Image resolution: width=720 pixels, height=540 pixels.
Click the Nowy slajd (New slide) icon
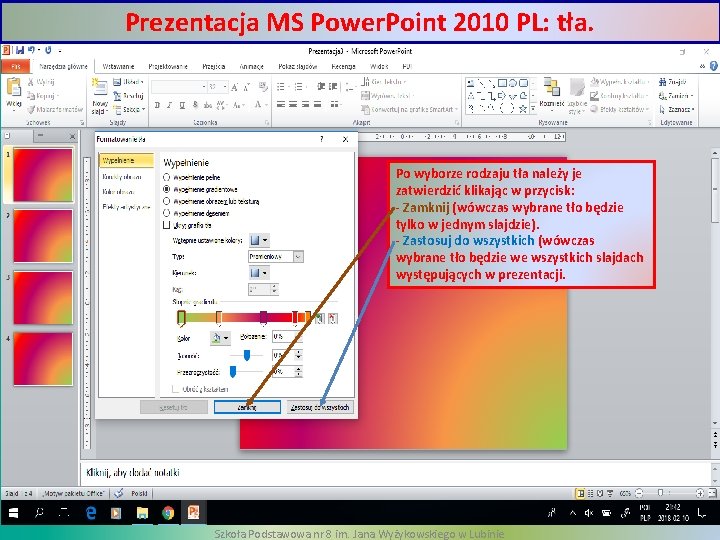coord(99,88)
